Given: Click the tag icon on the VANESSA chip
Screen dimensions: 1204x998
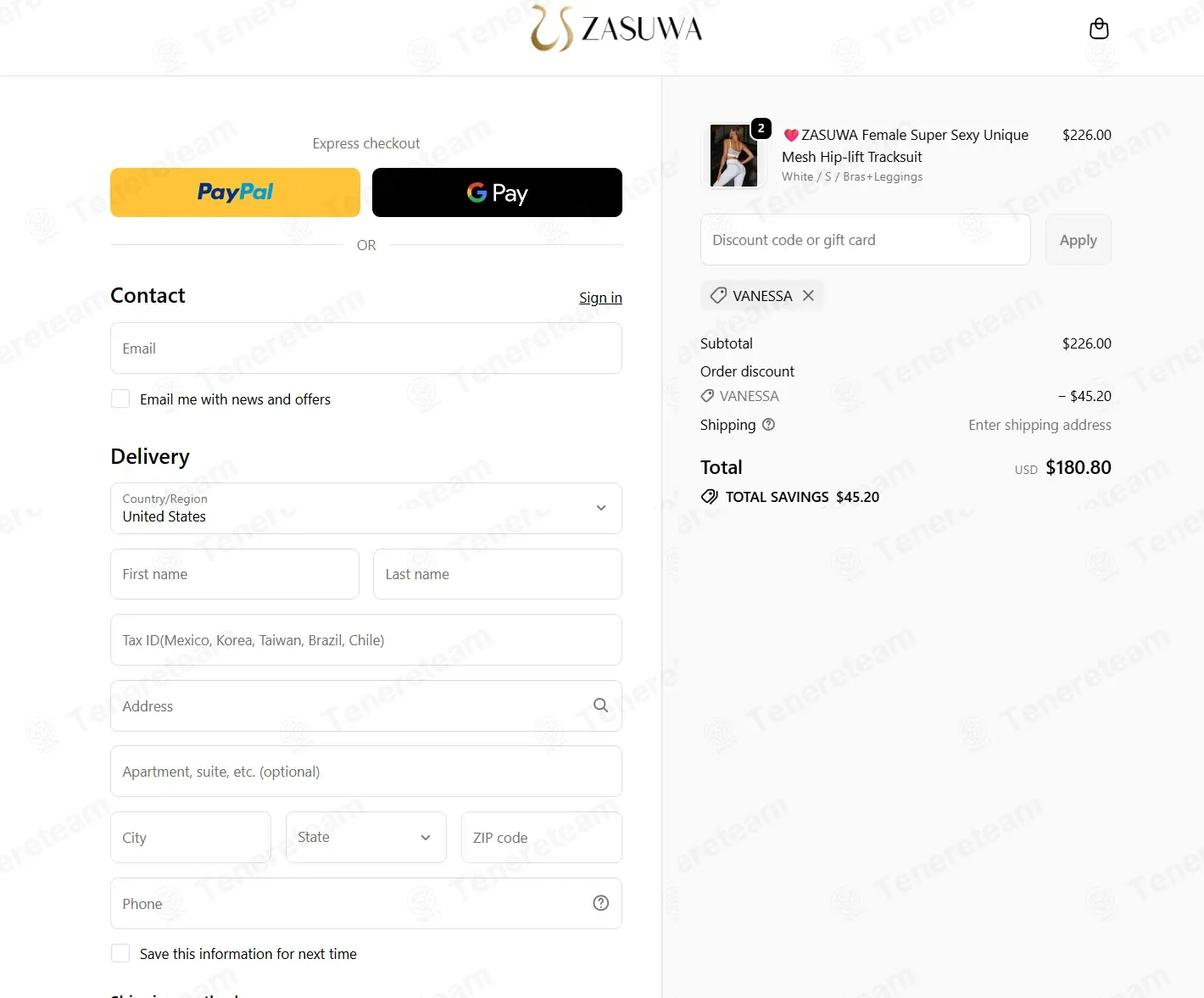Looking at the screenshot, I should coord(718,295).
